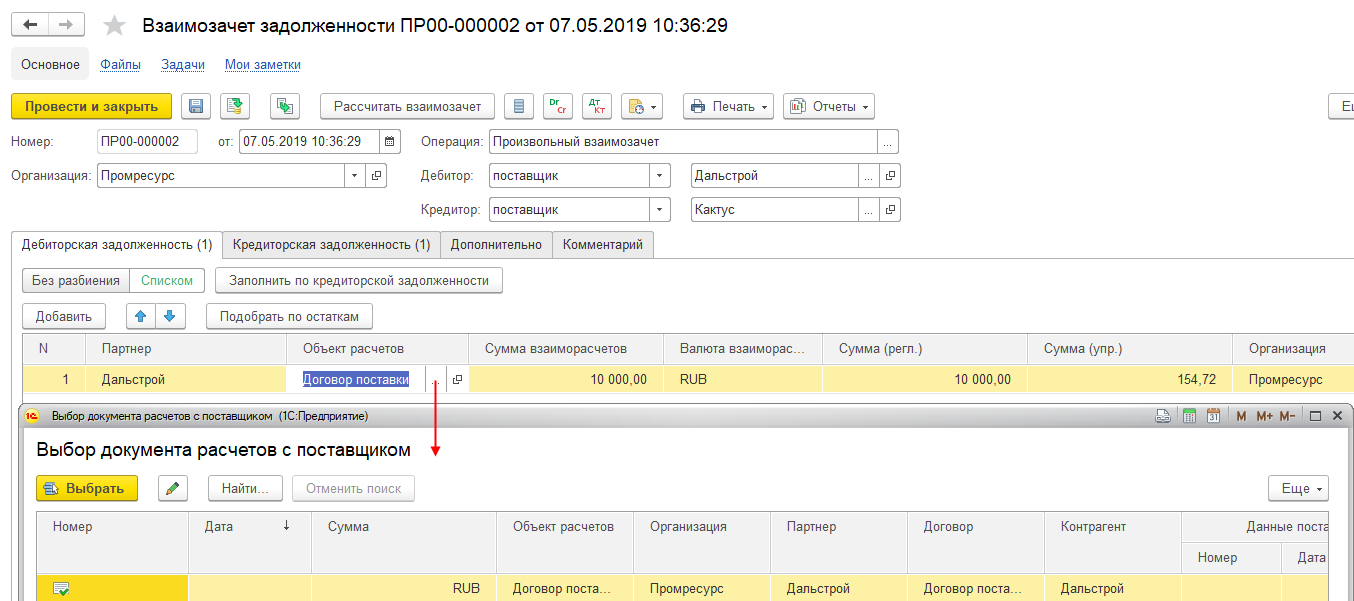Maximize the selection dialog window
The width and height of the screenshot is (1354, 601).
(x=1316, y=415)
